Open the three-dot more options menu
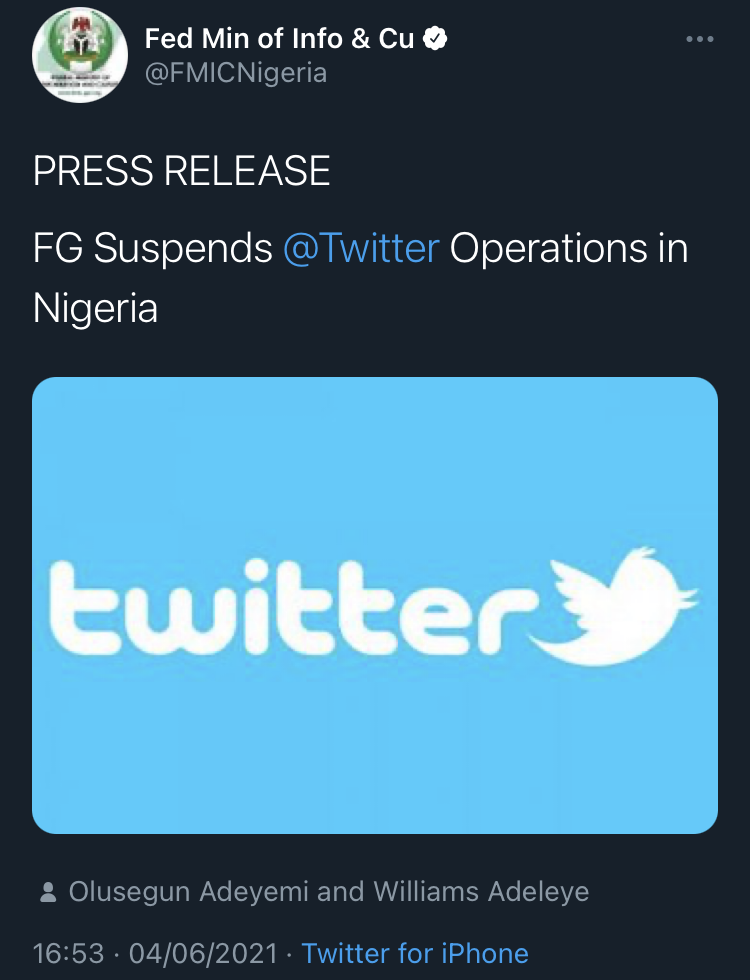The image size is (750, 980). (699, 39)
